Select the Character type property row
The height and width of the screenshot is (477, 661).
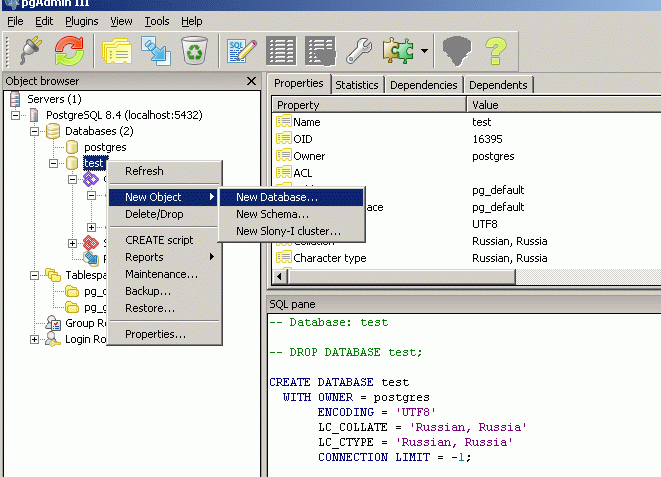[x=467, y=258]
